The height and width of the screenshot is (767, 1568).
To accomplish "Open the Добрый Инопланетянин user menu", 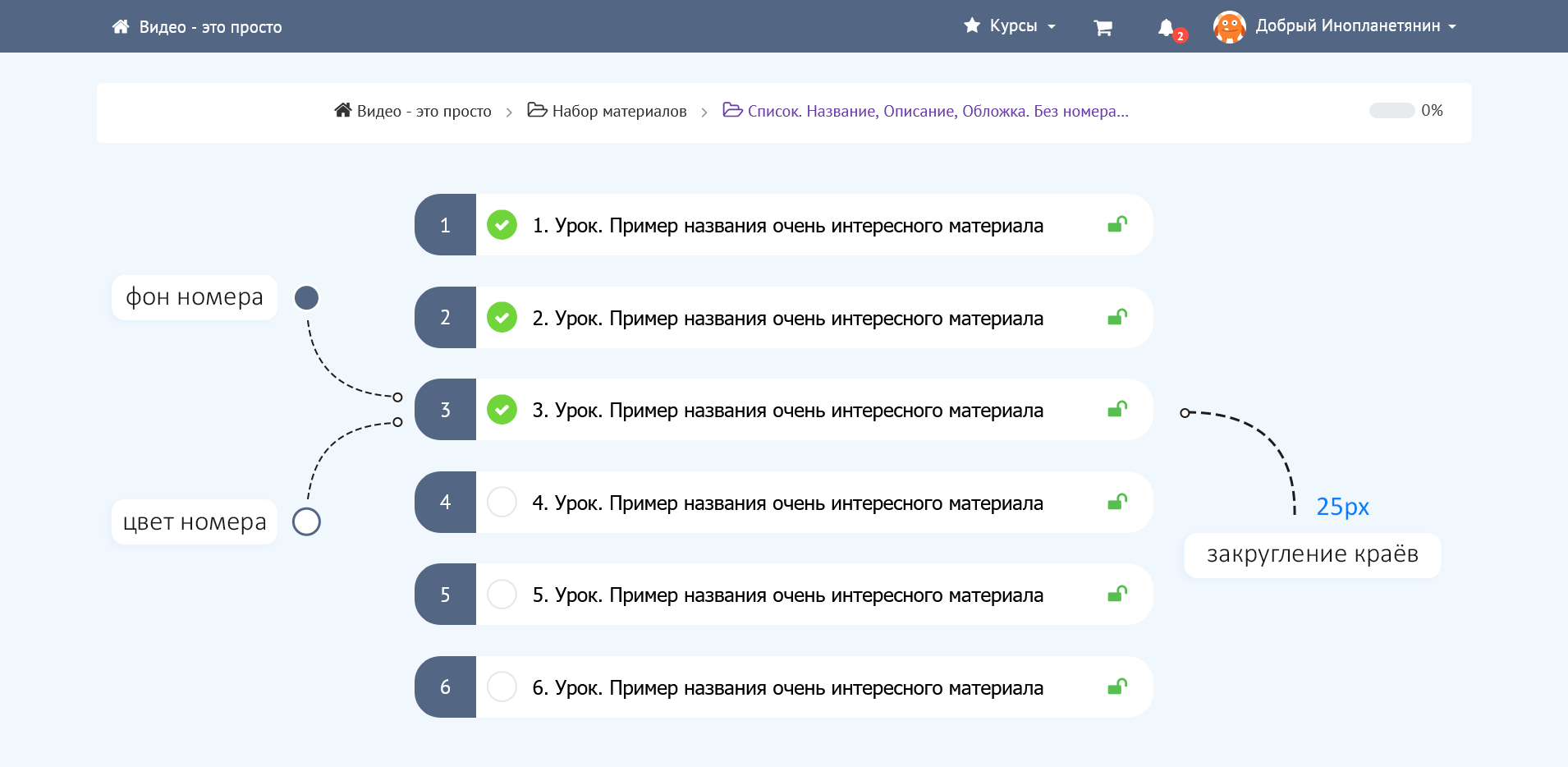I will point(1355,26).
